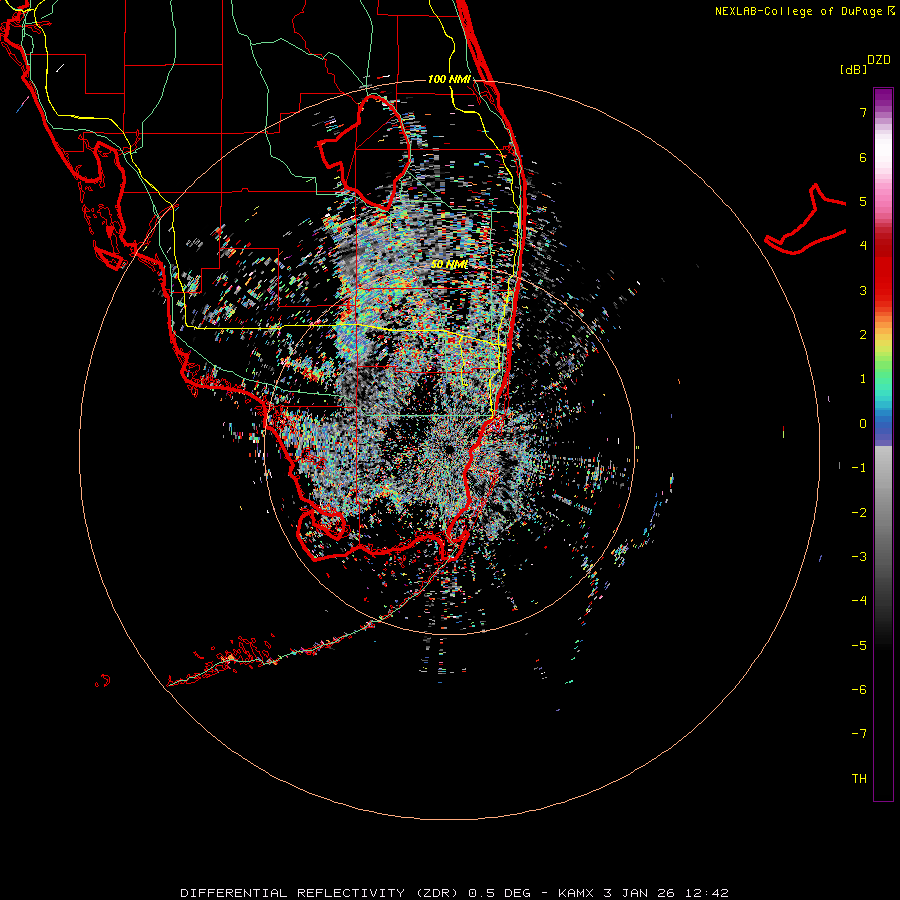
Task: Click the bottom caption DIFFERENTIAL REFLECTIVITY (ZDR) 0.5 DEG - KAMX 3 JAN 26 12:42
Action: (454, 893)
